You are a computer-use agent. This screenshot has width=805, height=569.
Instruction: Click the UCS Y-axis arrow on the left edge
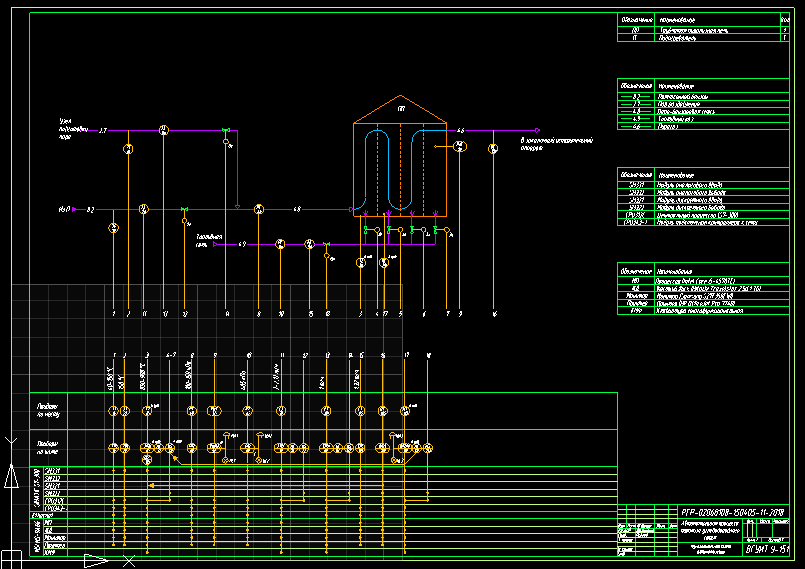[11, 475]
